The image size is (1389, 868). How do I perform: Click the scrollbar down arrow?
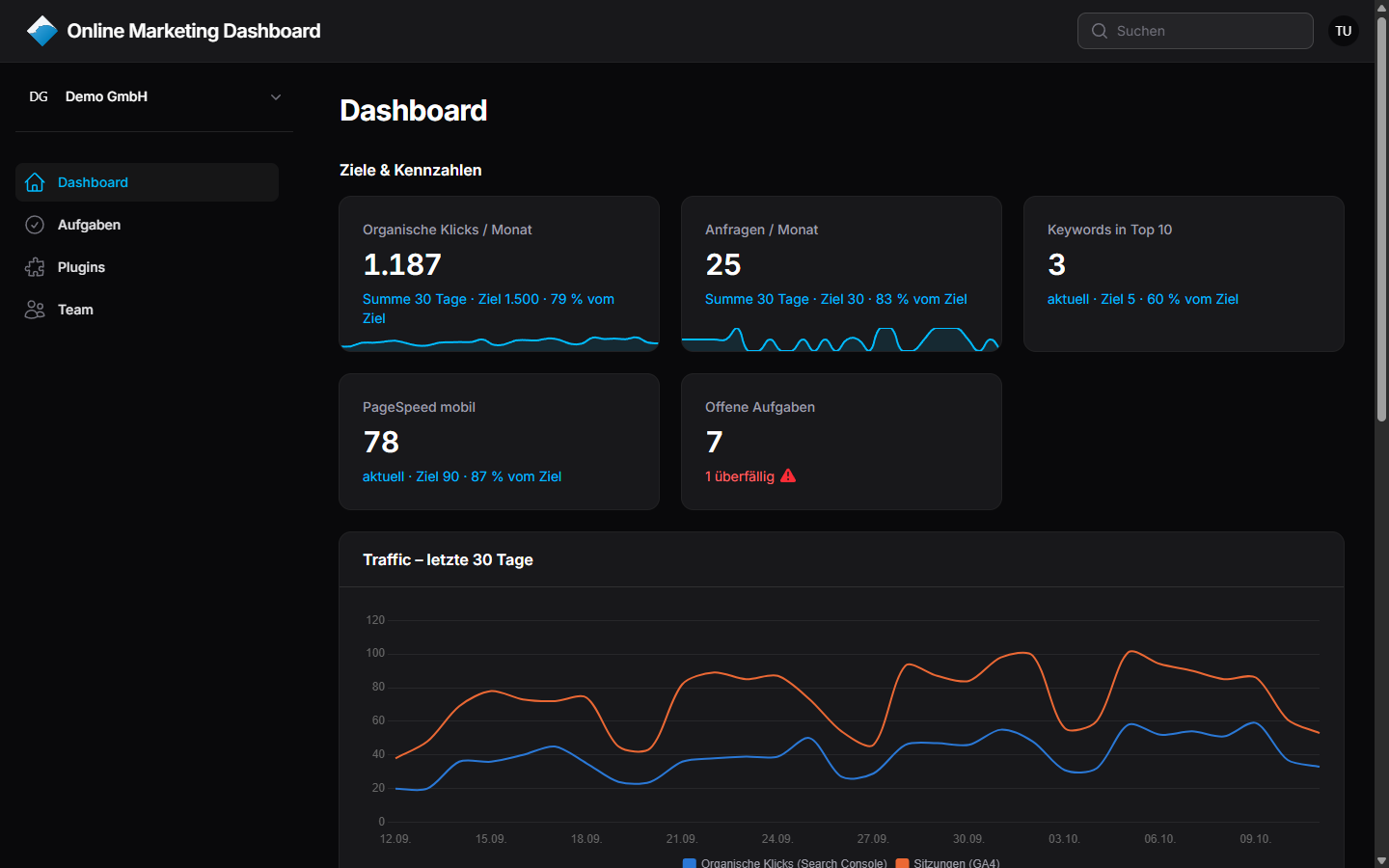[1381, 860]
